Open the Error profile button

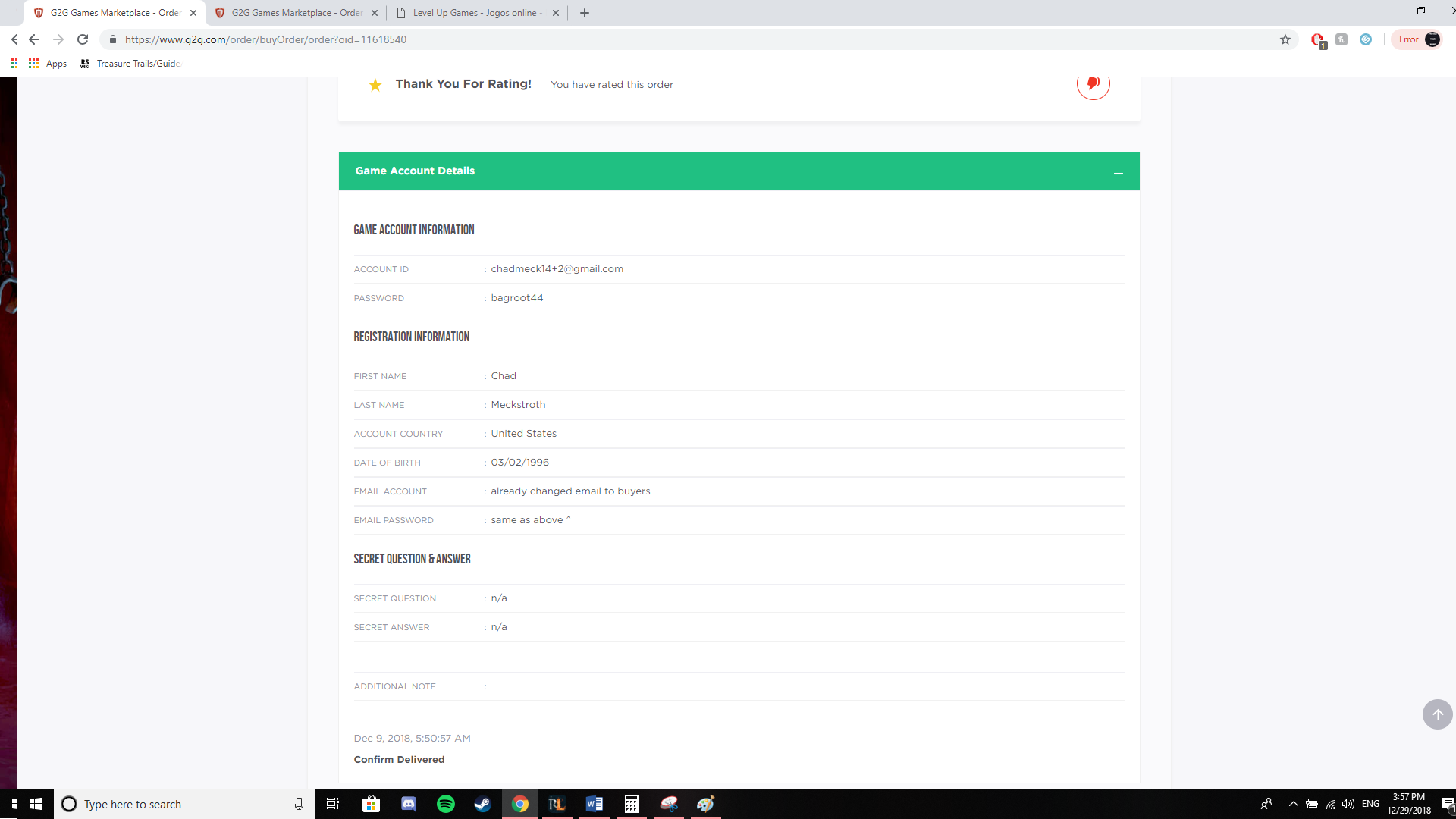click(x=1418, y=39)
